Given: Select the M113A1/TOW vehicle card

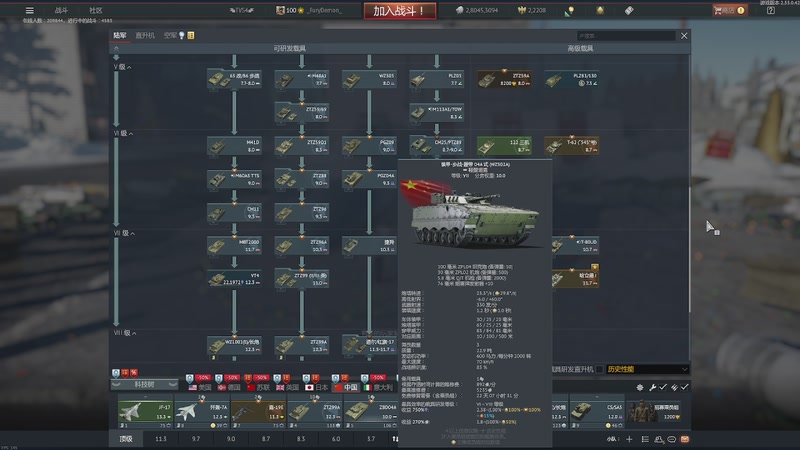Looking at the screenshot, I should point(436,112).
